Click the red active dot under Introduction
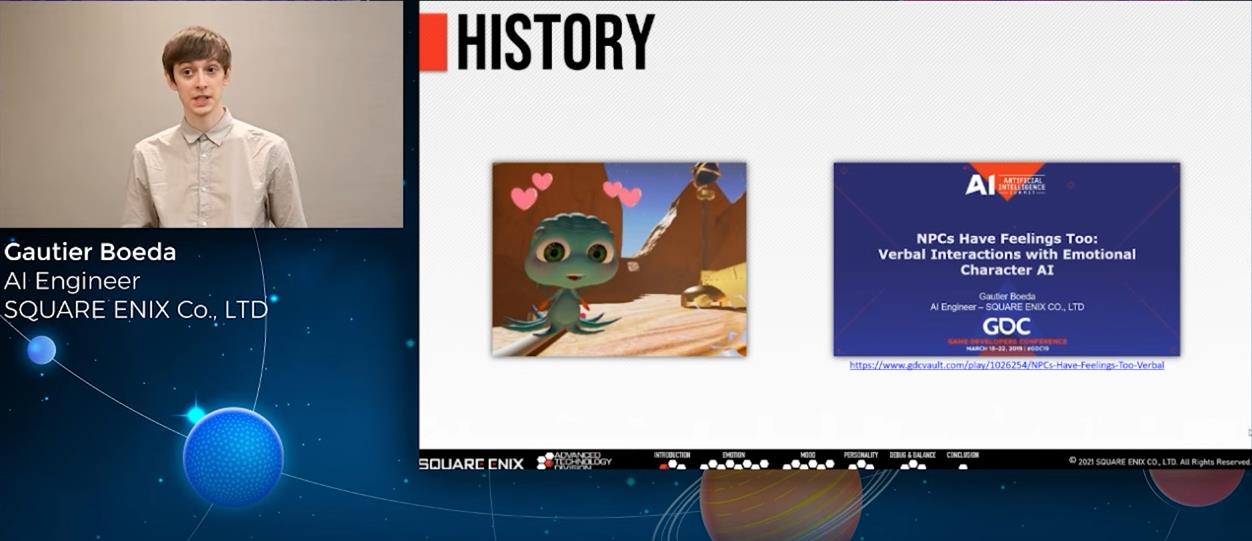 [x=664, y=466]
